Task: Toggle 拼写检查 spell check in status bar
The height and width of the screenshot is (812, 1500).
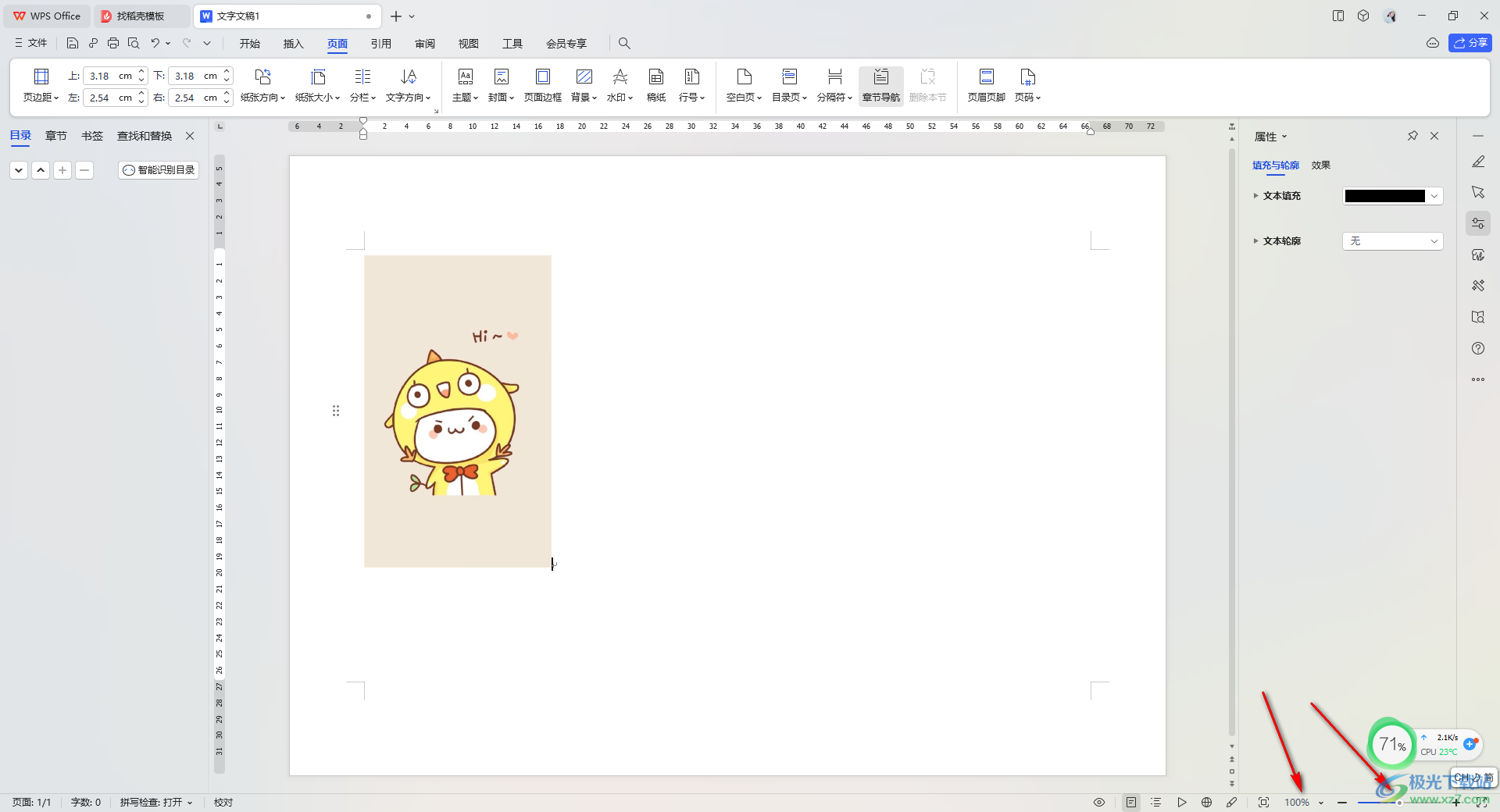Action: tap(156, 802)
